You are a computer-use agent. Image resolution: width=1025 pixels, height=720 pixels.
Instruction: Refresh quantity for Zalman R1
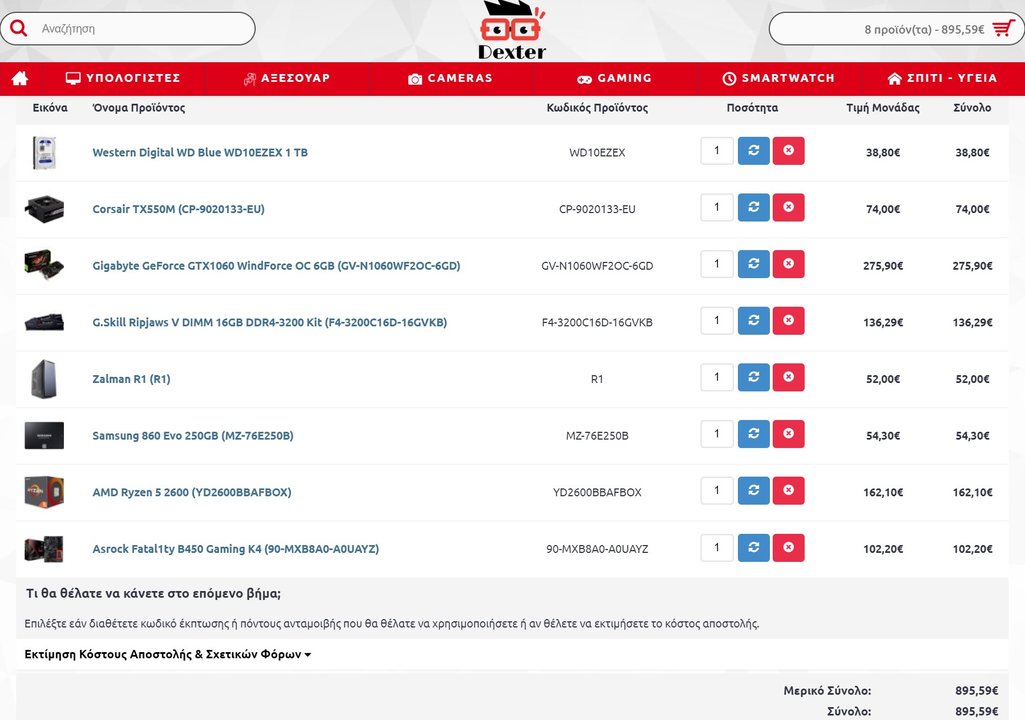click(754, 377)
